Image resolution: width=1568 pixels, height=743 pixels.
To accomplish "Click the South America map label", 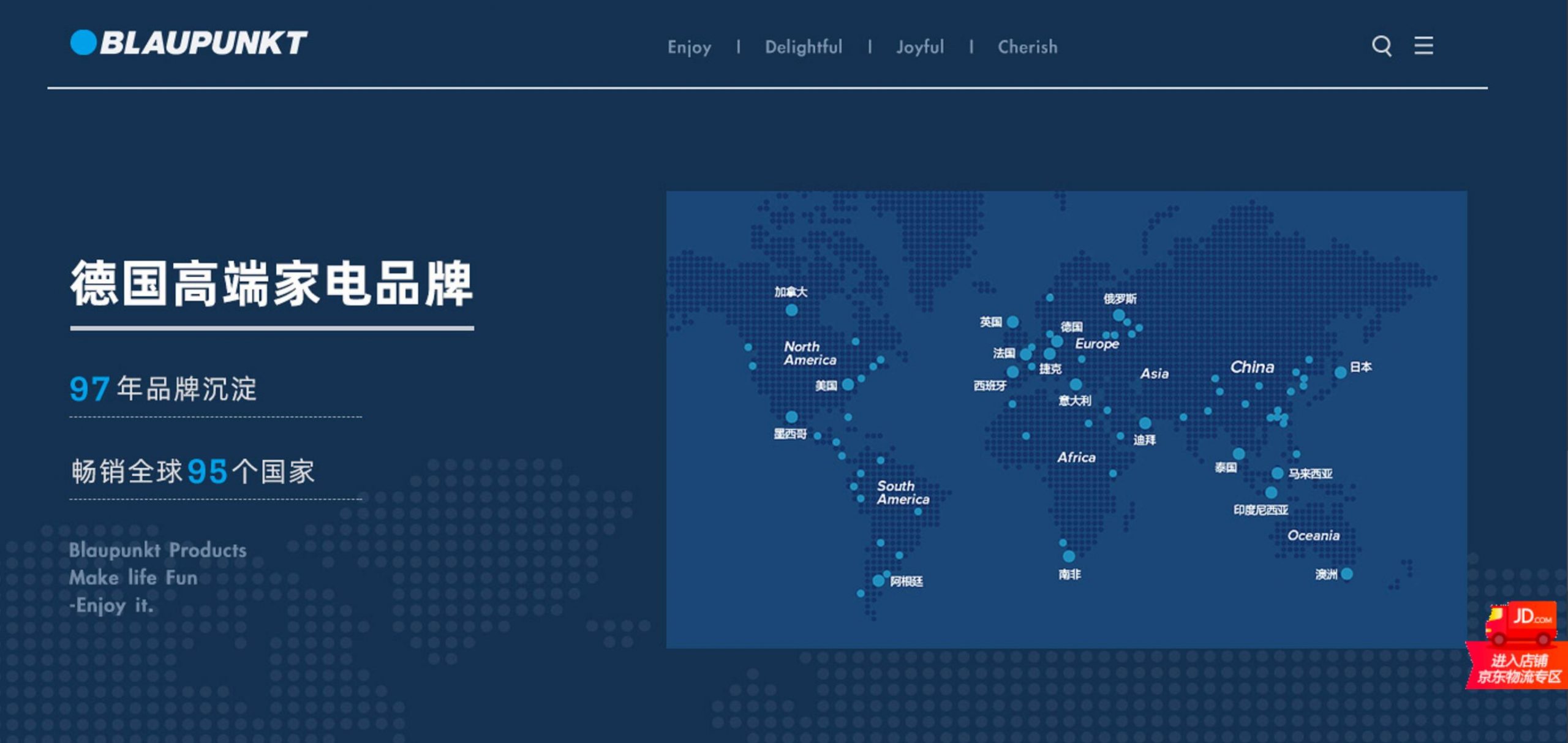I will tap(903, 492).
